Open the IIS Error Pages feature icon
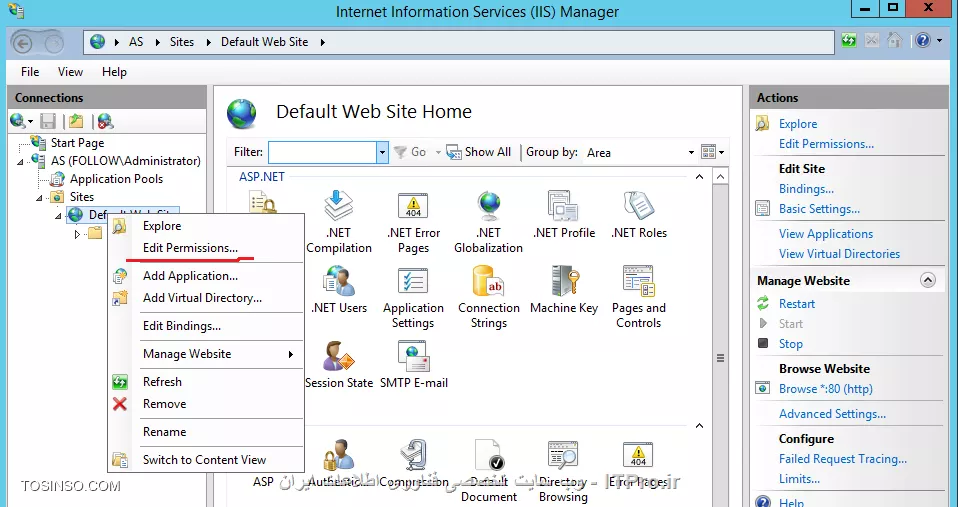Viewport: 958px width, 507px height. (638, 454)
